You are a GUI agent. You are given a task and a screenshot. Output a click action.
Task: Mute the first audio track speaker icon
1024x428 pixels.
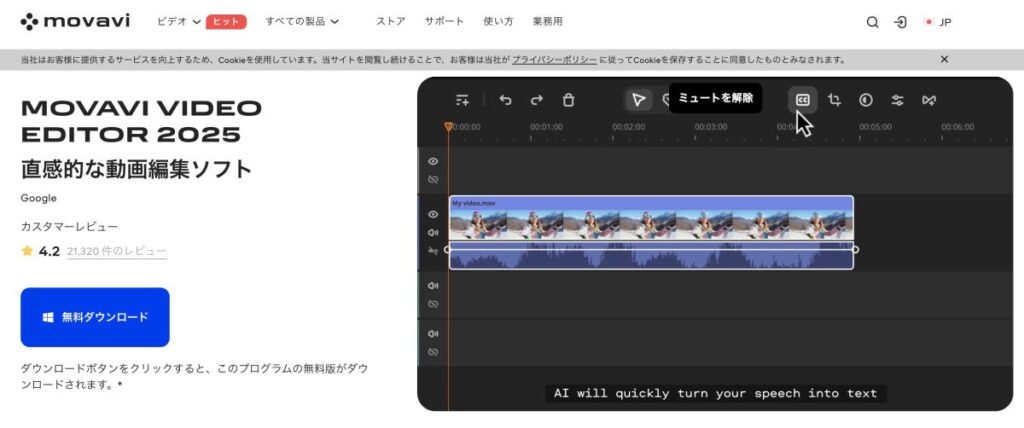click(432, 286)
